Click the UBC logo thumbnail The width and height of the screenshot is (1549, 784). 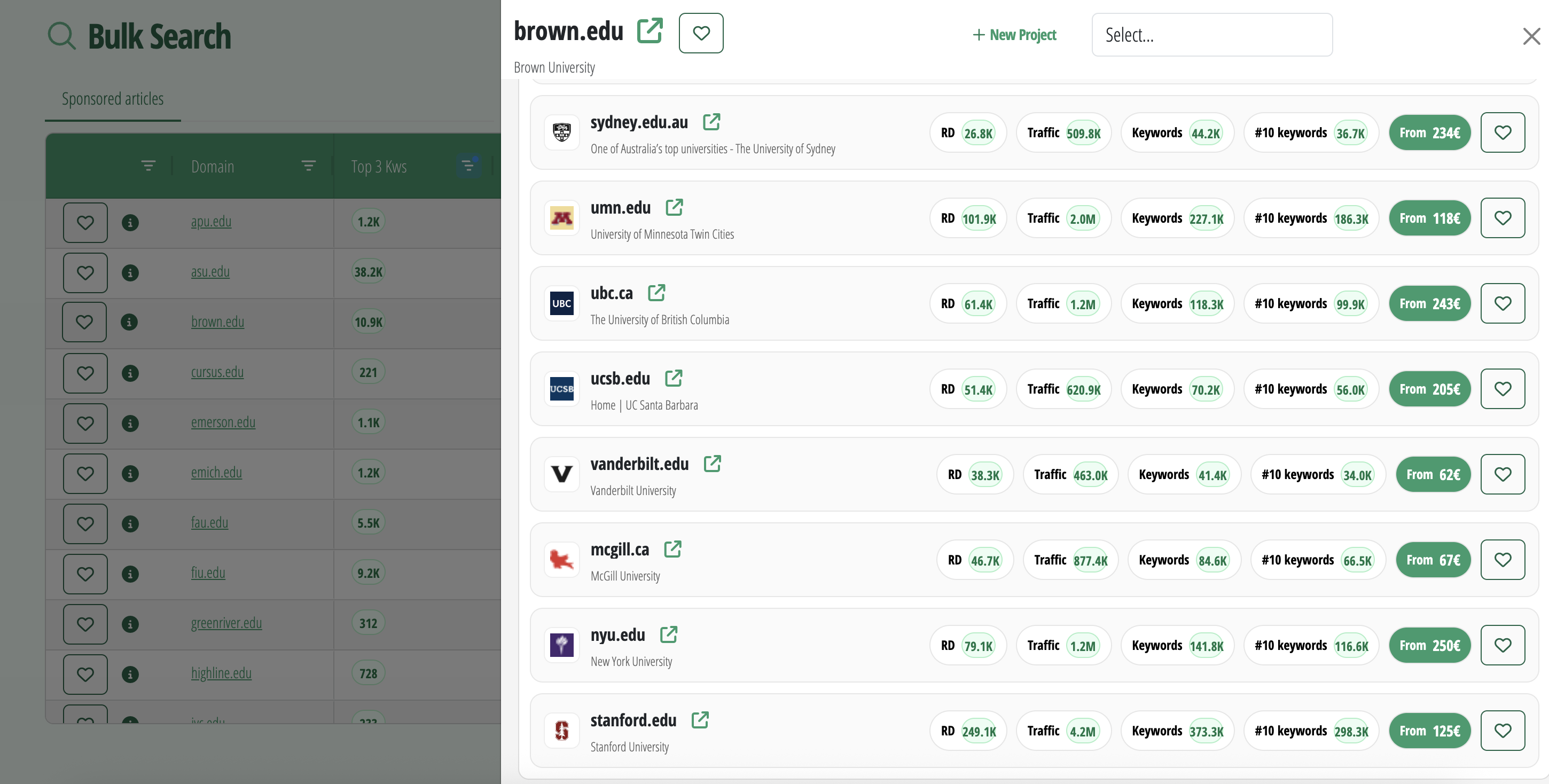click(x=562, y=303)
